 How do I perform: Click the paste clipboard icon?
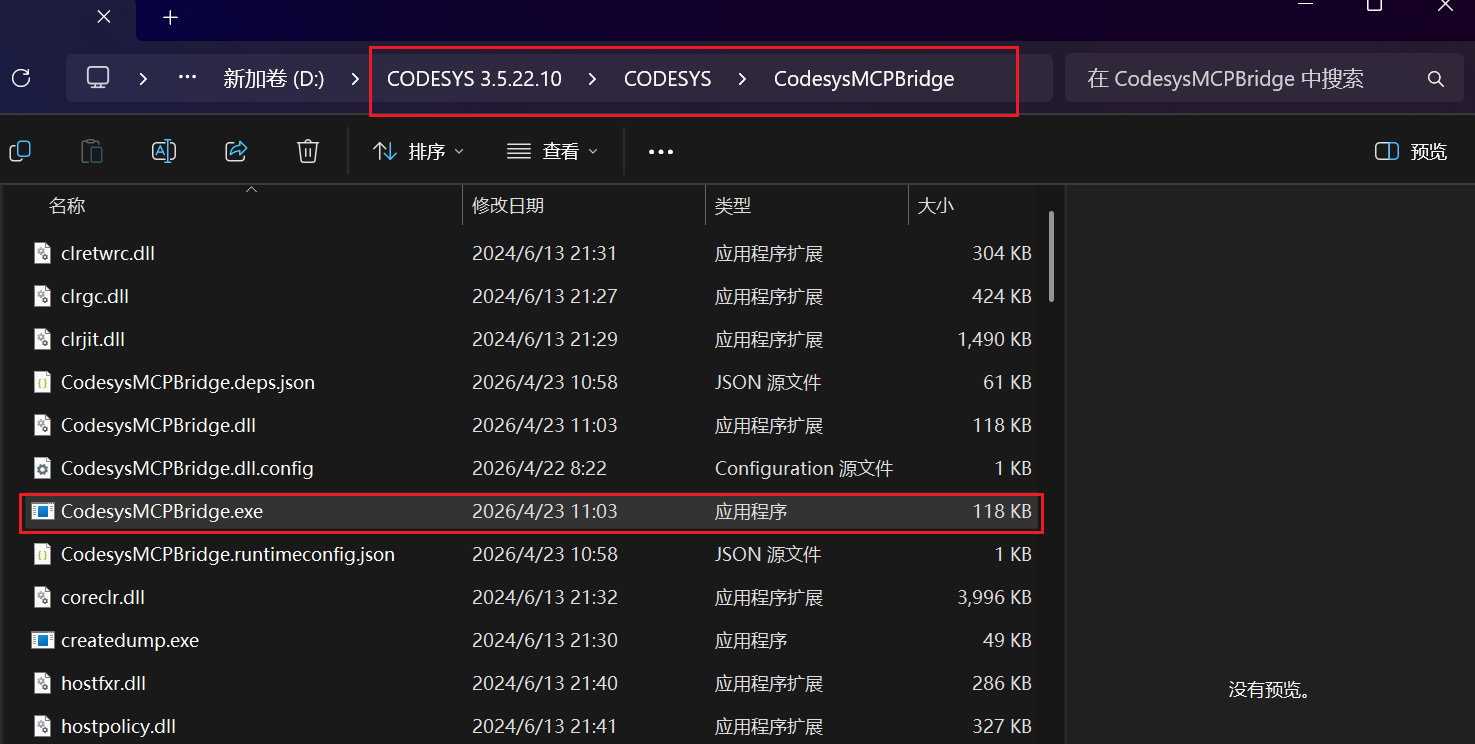coord(92,151)
